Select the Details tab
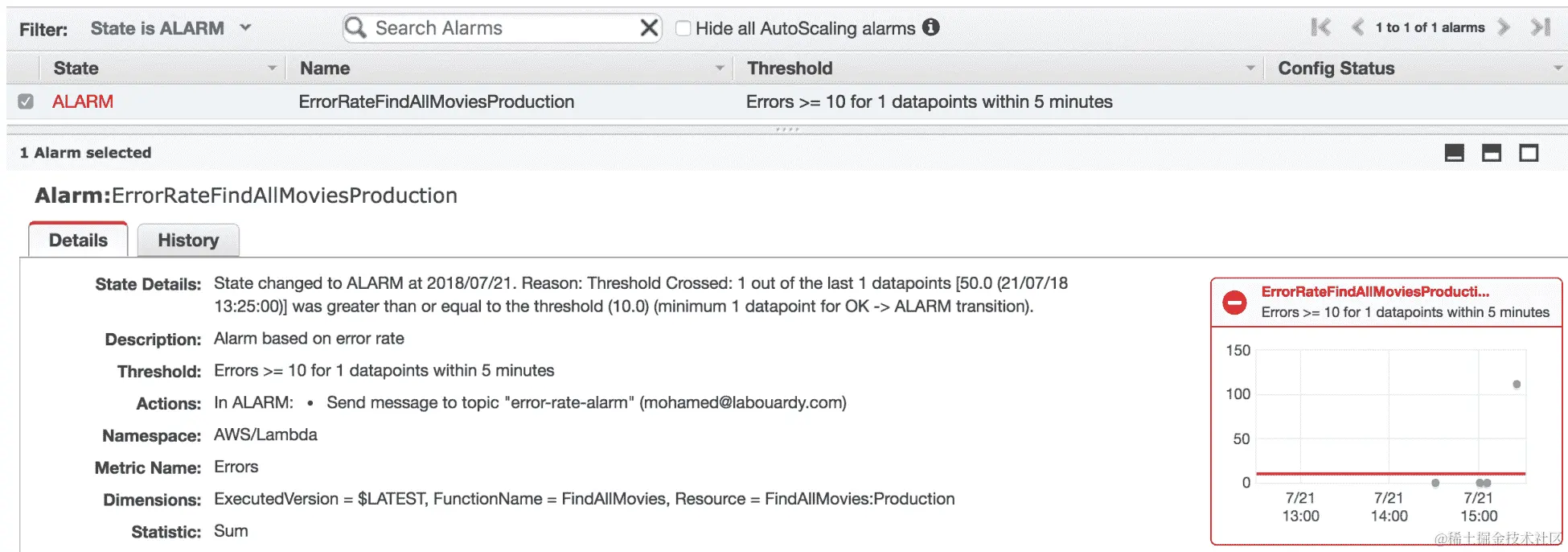The width and height of the screenshot is (1568, 552). point(78,240)
